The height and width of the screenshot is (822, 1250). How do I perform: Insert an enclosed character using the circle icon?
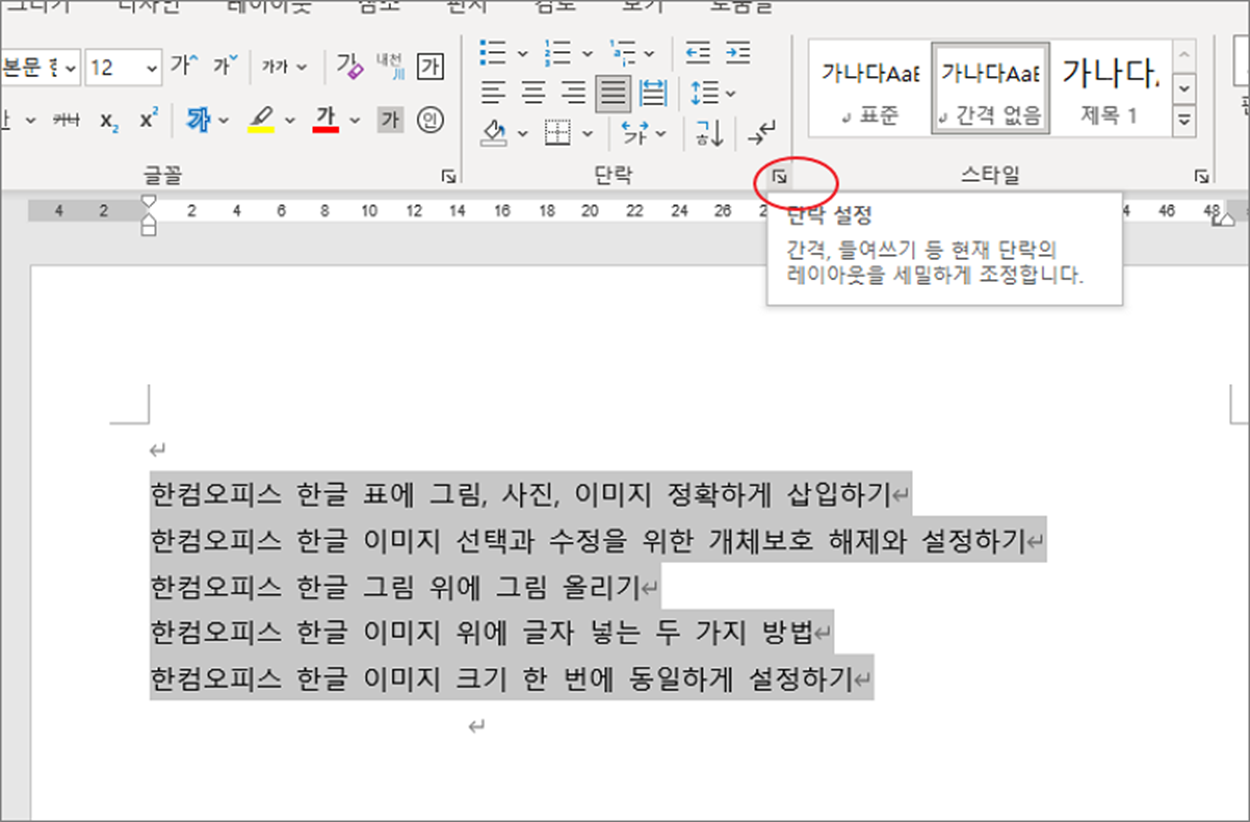tap(430, 120)
